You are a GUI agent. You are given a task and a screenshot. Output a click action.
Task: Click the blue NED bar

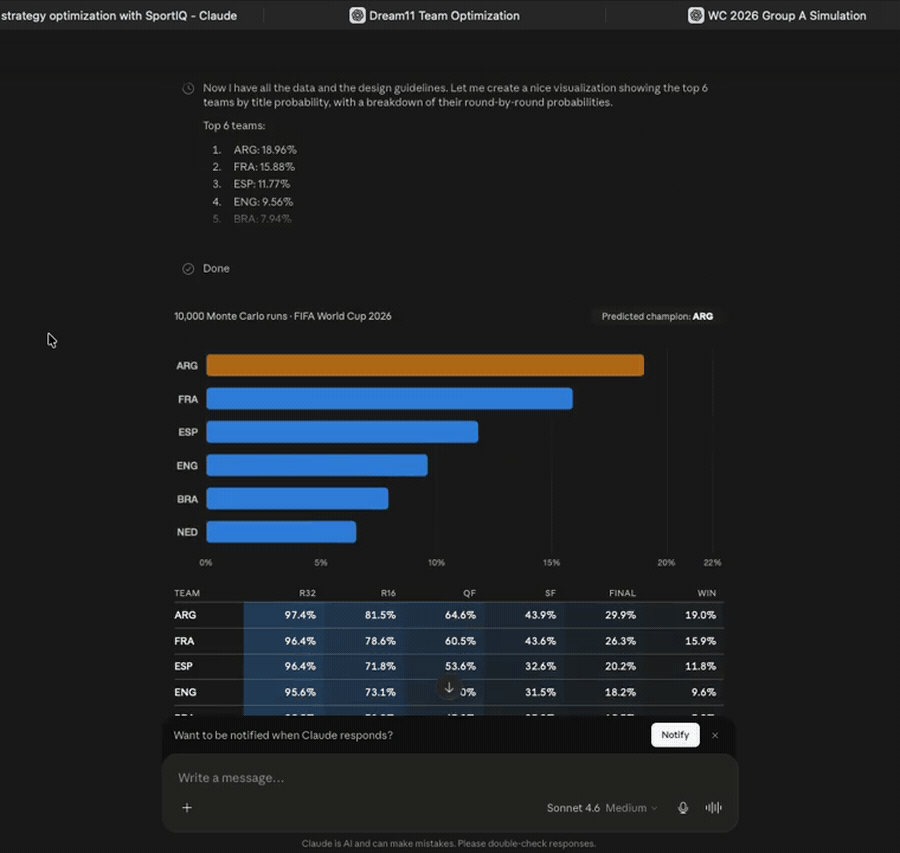click(281, 532)
